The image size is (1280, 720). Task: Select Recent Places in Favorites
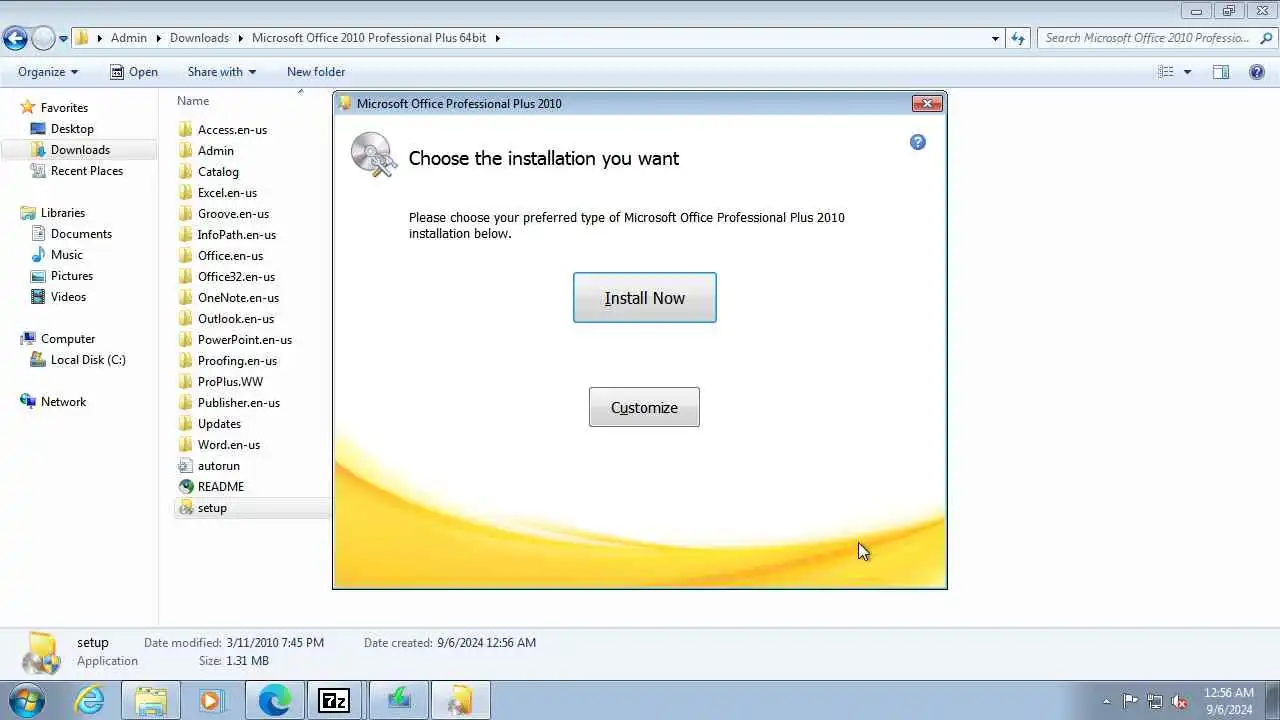87,171
